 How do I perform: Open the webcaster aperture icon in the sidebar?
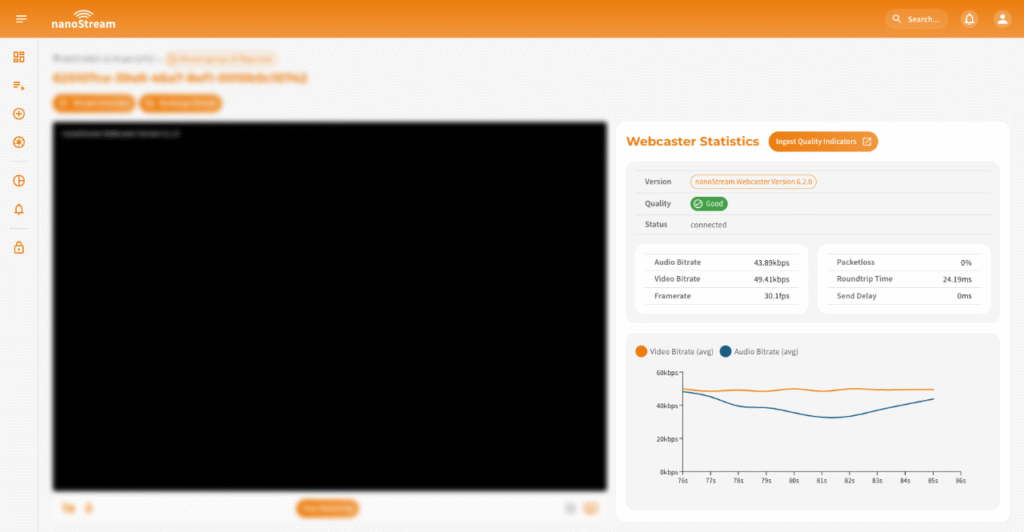[19, 142]
